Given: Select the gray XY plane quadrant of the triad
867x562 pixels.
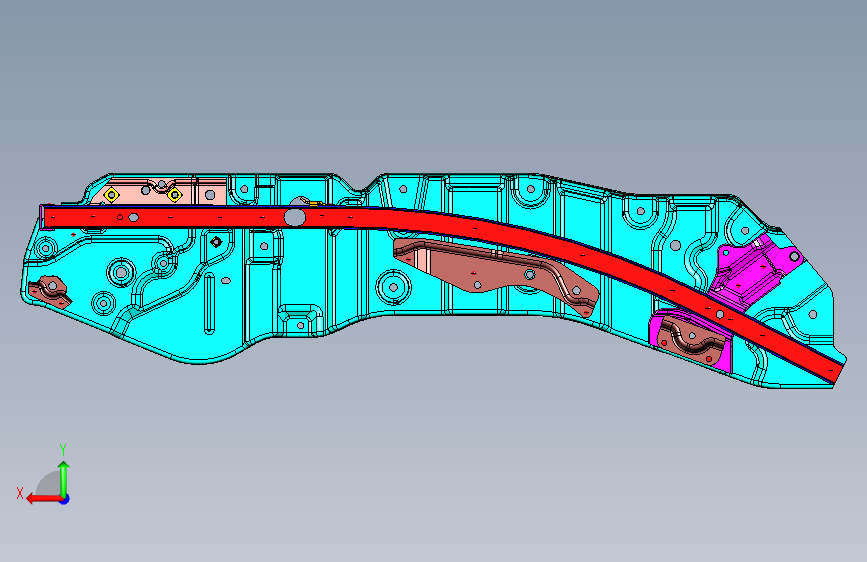Looking at the screenshot, I should tap(49, 484).
